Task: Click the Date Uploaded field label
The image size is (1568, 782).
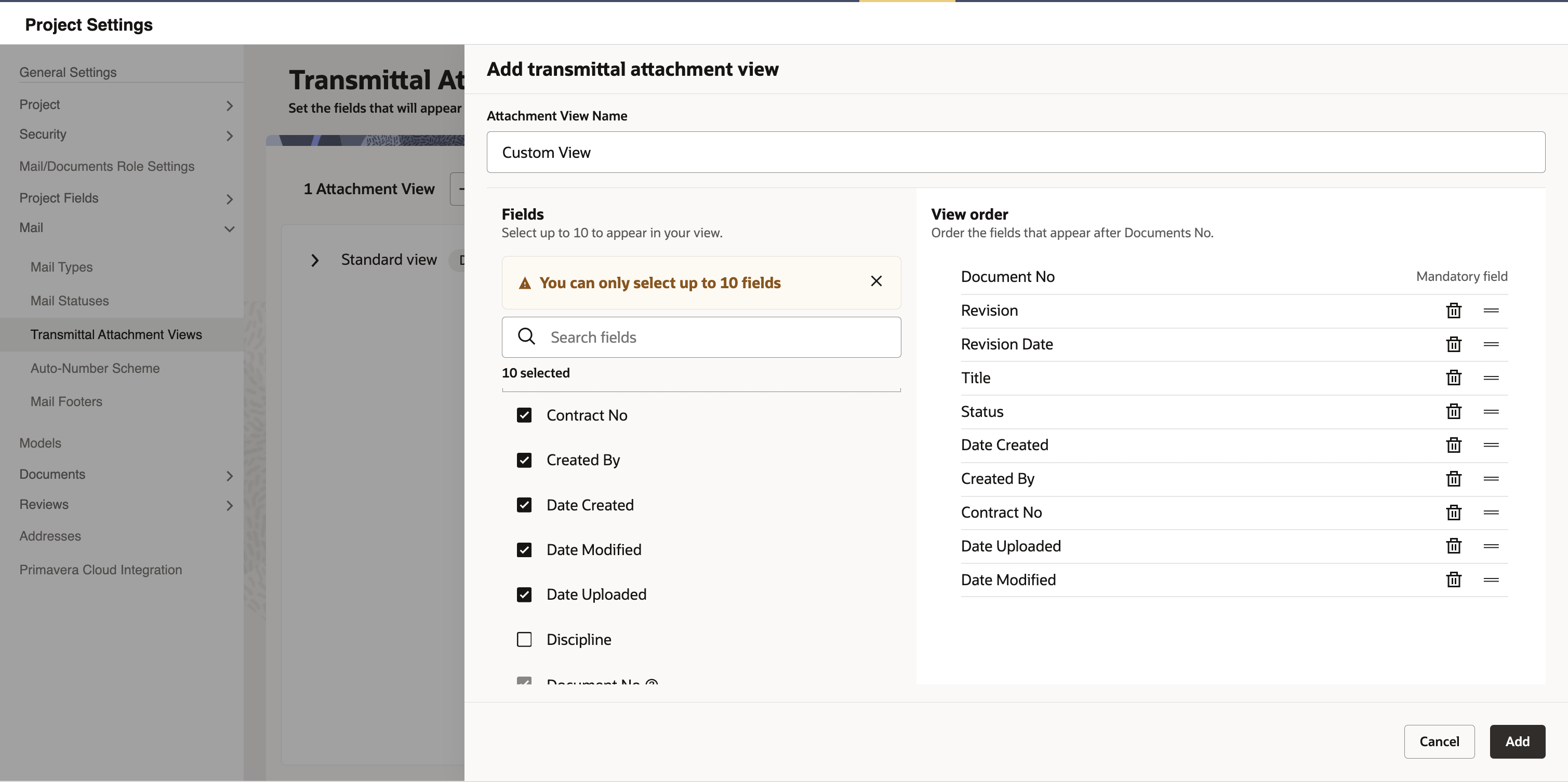Action: (596, 595)
